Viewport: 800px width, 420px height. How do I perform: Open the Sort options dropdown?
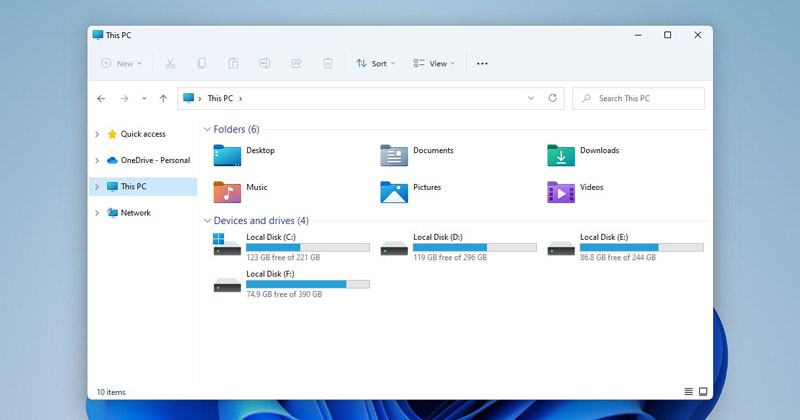376,63
